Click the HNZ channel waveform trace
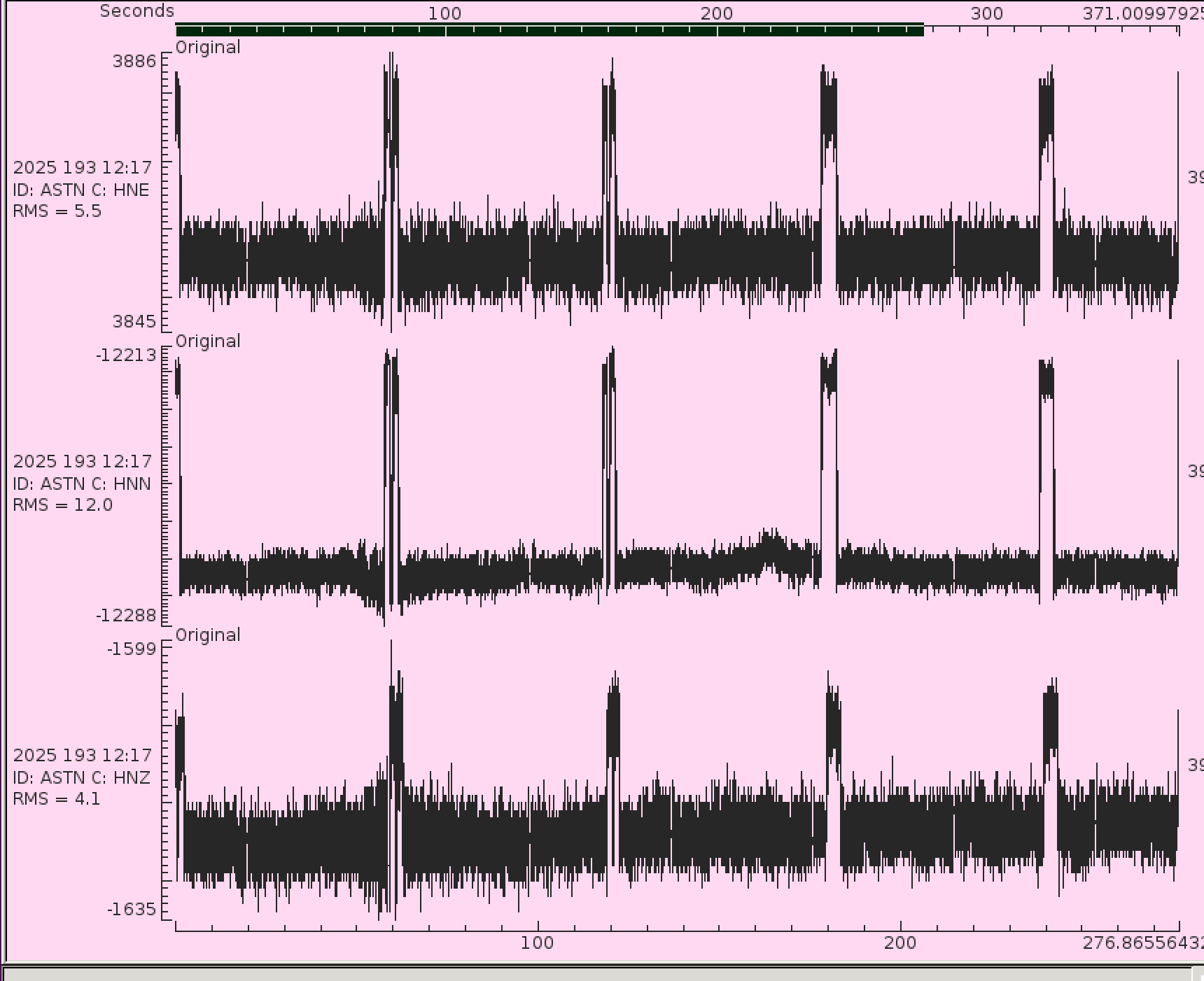This screenshot has width=1204, height=981. click(x=677, y=780)
